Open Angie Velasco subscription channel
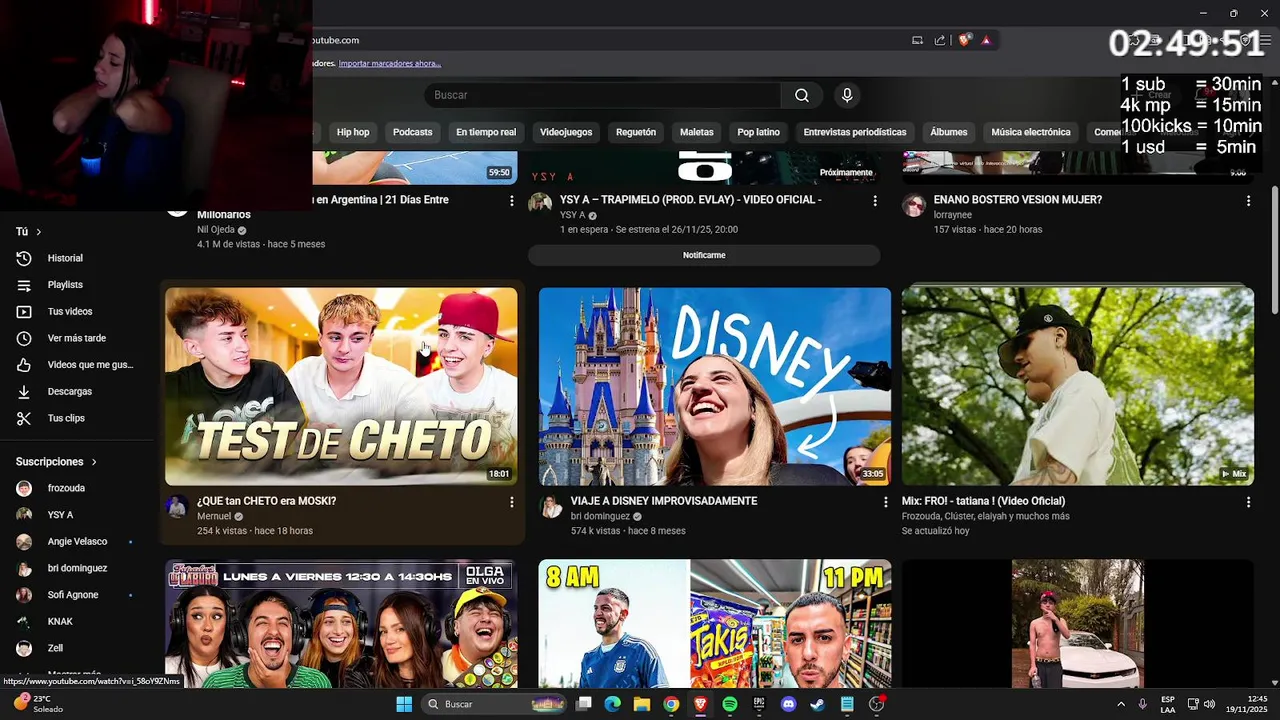This screenshot has width=1280, height=720. point(76,541)
